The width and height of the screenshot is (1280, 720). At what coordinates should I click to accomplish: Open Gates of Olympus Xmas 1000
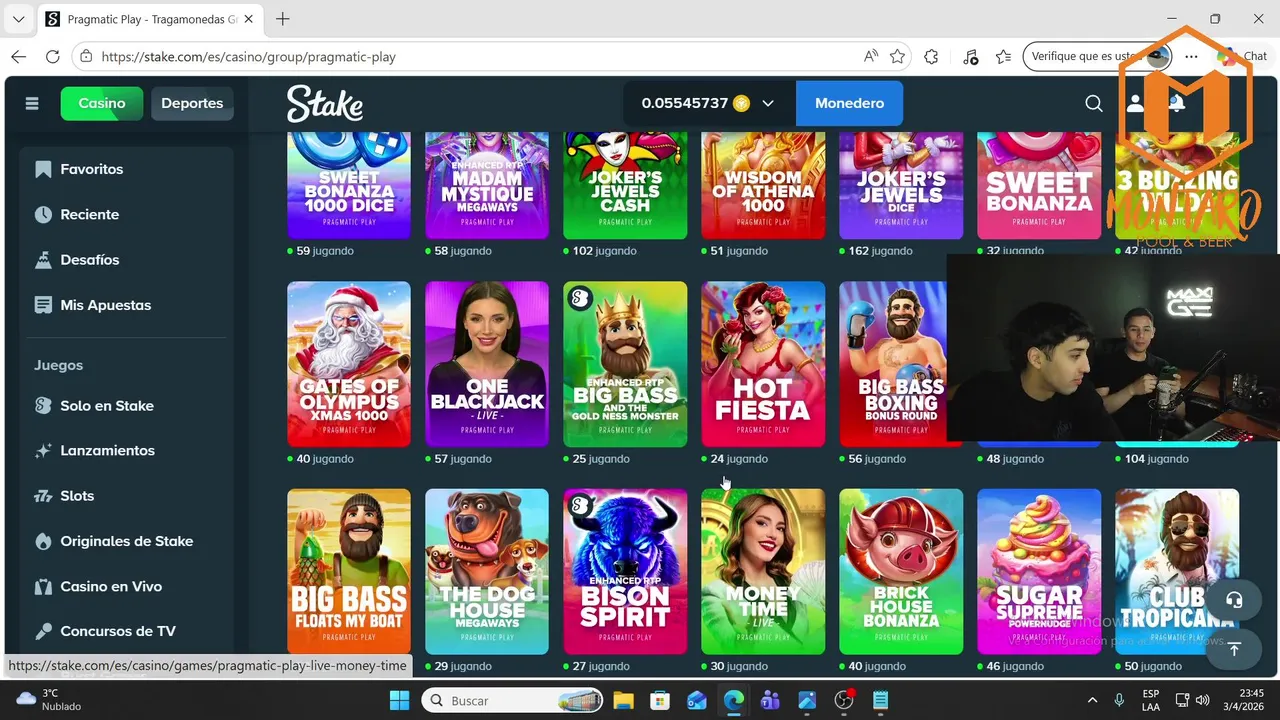click(x=349, y=364)
